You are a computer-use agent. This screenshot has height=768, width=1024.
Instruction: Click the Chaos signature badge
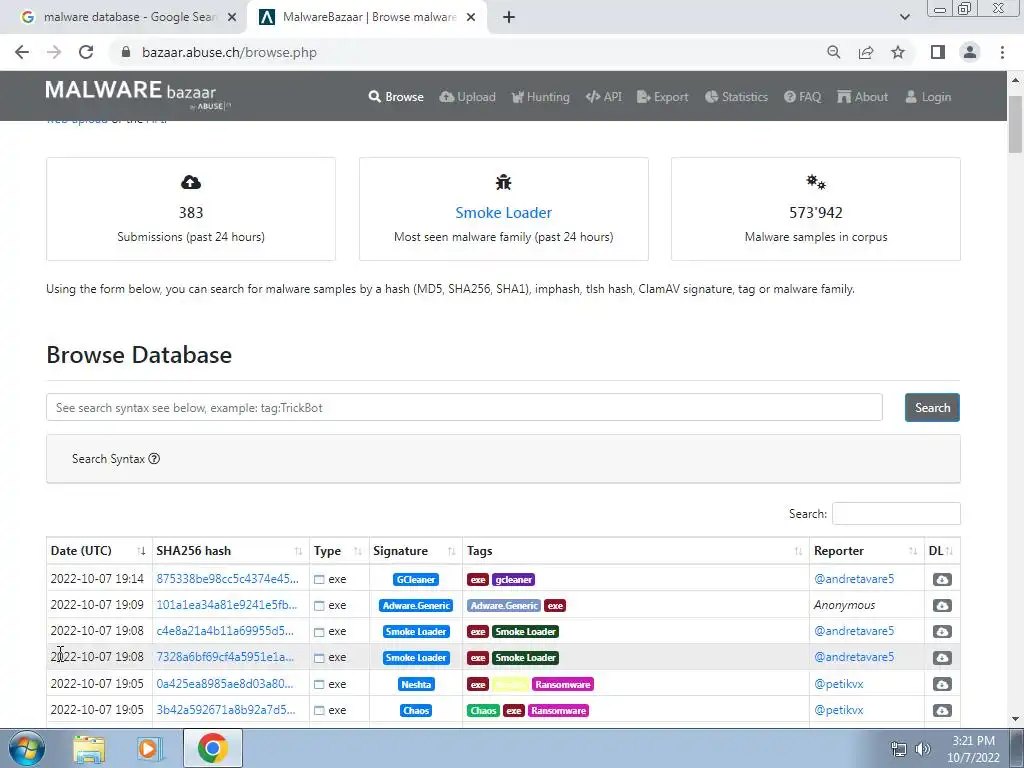point(416,711)
